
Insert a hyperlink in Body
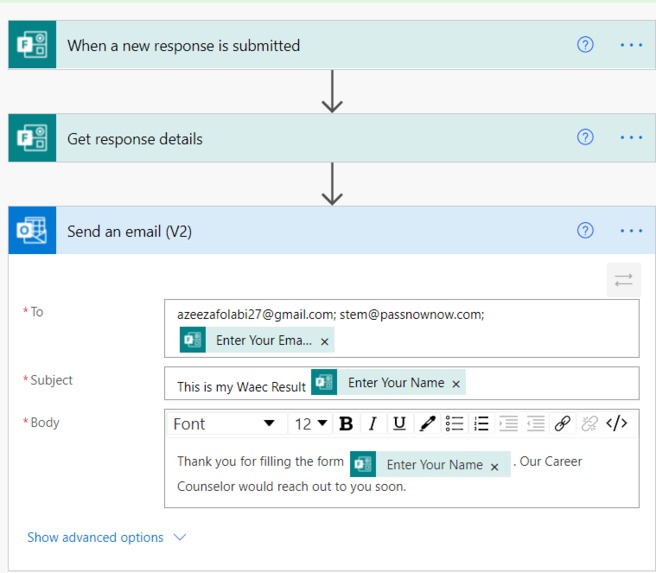point(562,424)
